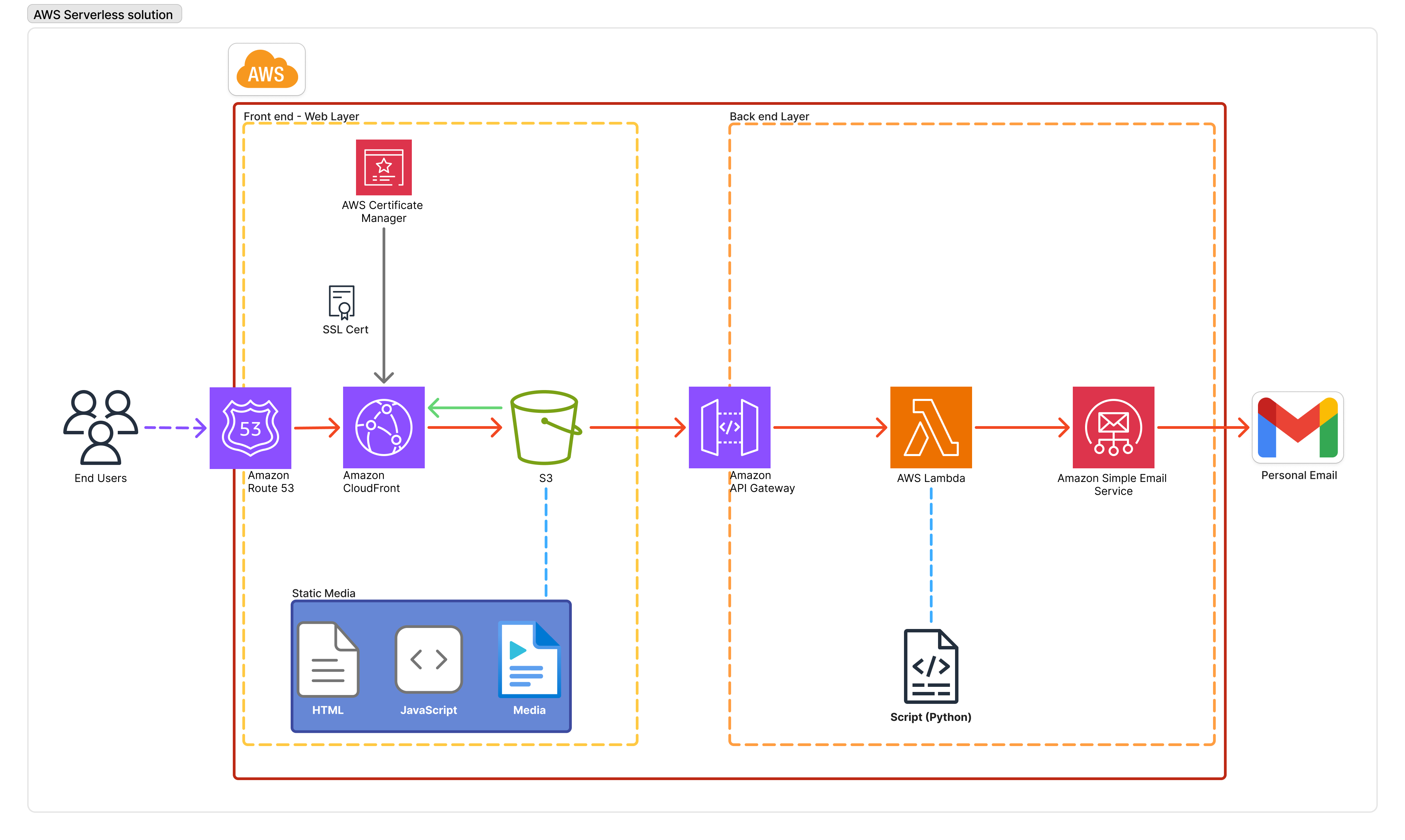Select the green arrow from S3 to CloudFront
Viewport: 1405px width, 840px height.
[465, 407]
